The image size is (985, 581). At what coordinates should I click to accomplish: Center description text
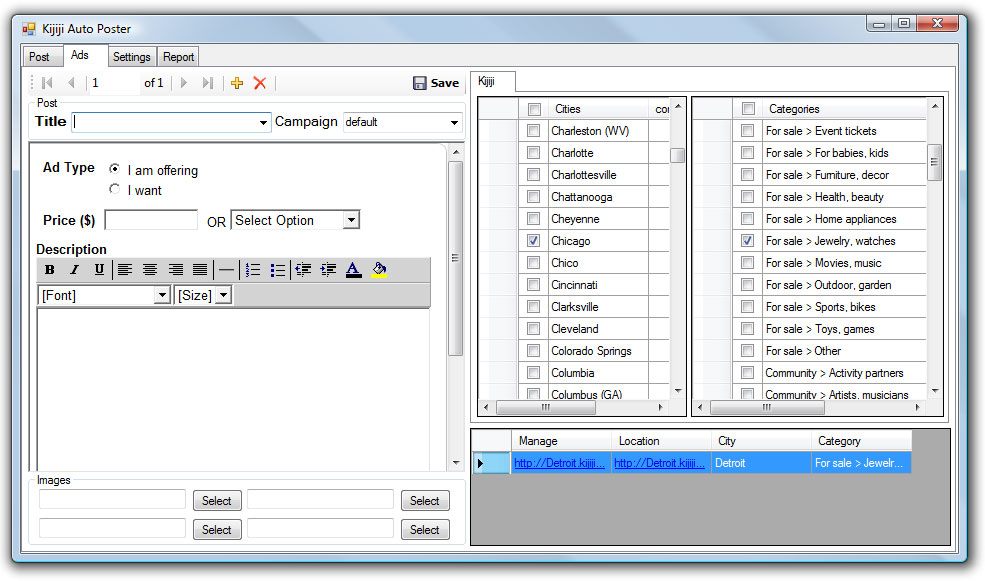[x=150, y=269]
